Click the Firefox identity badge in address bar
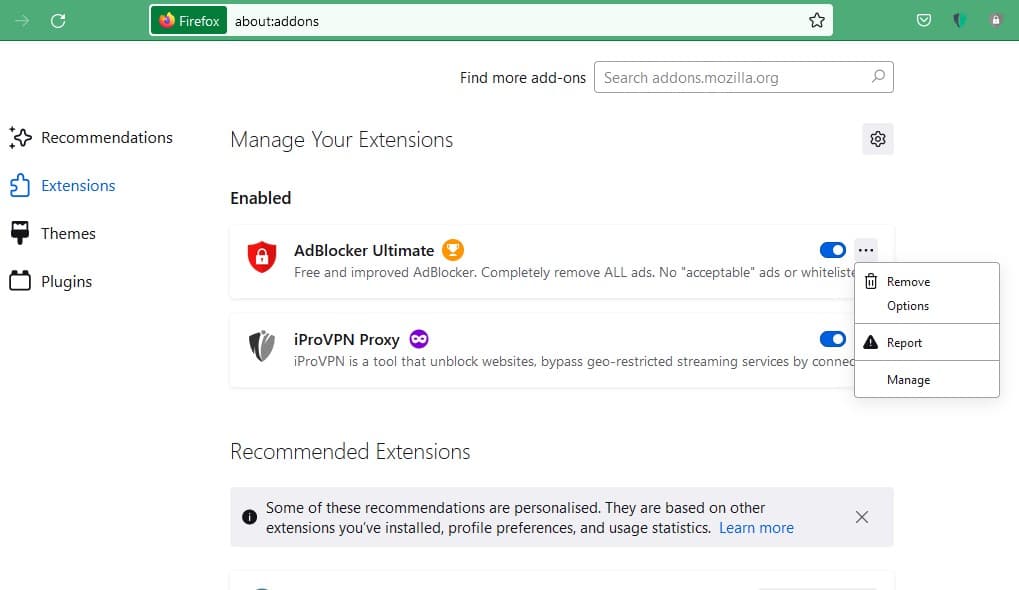 pyautogui.click(x=189, y=21)
